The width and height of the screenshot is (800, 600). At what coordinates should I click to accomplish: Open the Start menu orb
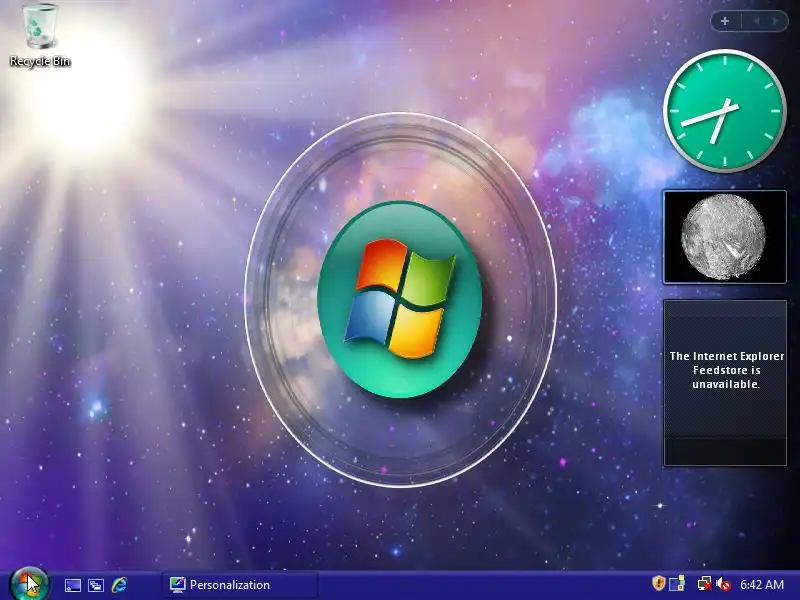point(29,584)
